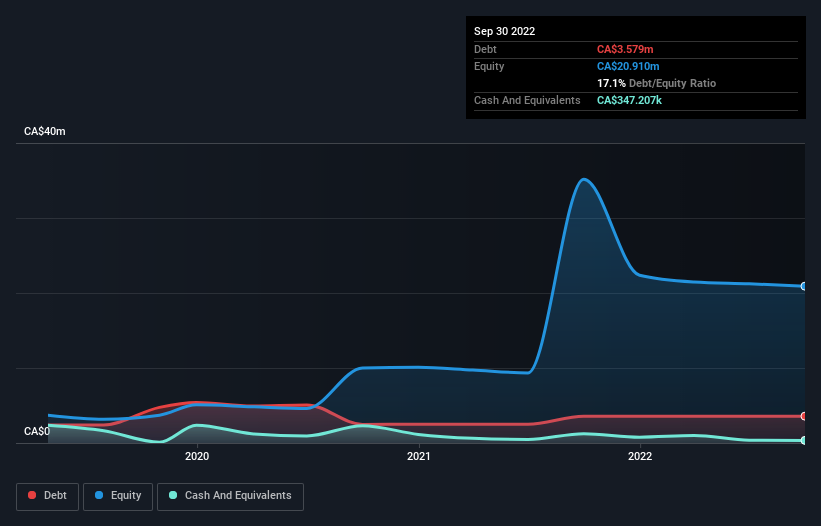The height and width of the screenshot is (526, 821).
Task: Click the teal Cash And Equivalents legend dot
Action: pyautogui.click(x=173, y=495)
